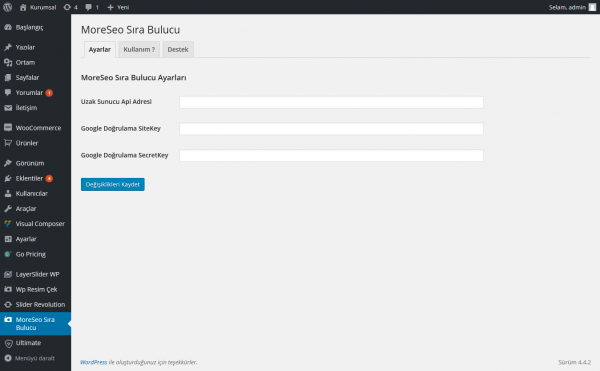Click the WordPress logo icon

click(7, 7)
